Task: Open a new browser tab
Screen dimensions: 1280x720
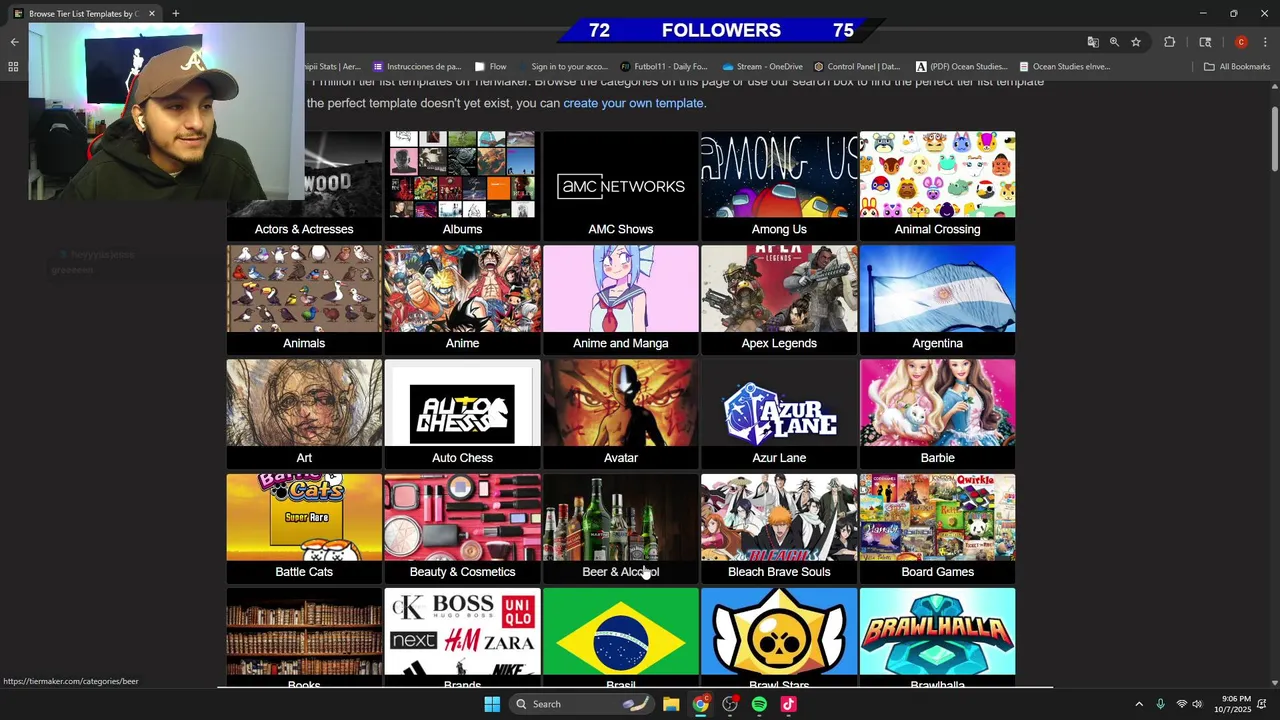Action: point(175,14)
